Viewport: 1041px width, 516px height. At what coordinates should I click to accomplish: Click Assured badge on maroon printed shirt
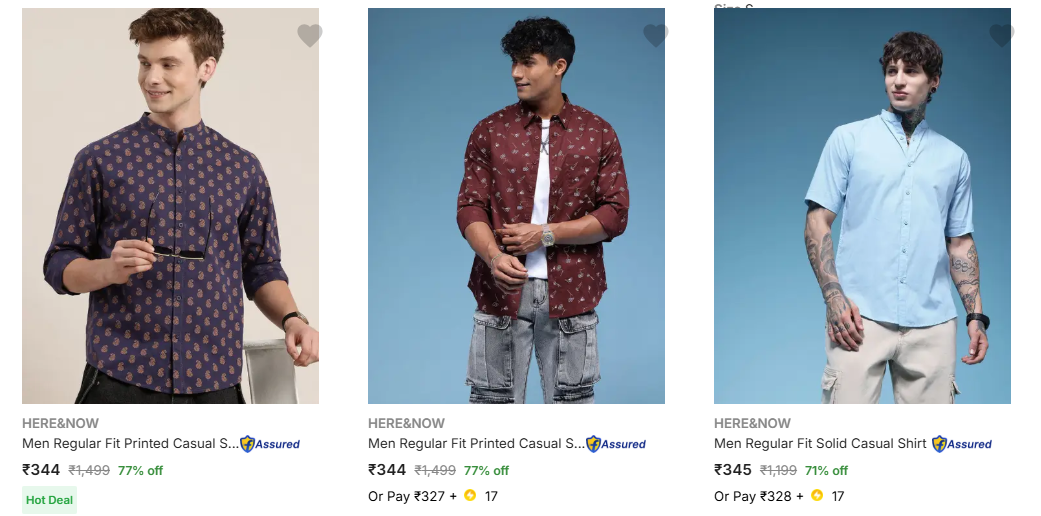(x=616, y=444)
